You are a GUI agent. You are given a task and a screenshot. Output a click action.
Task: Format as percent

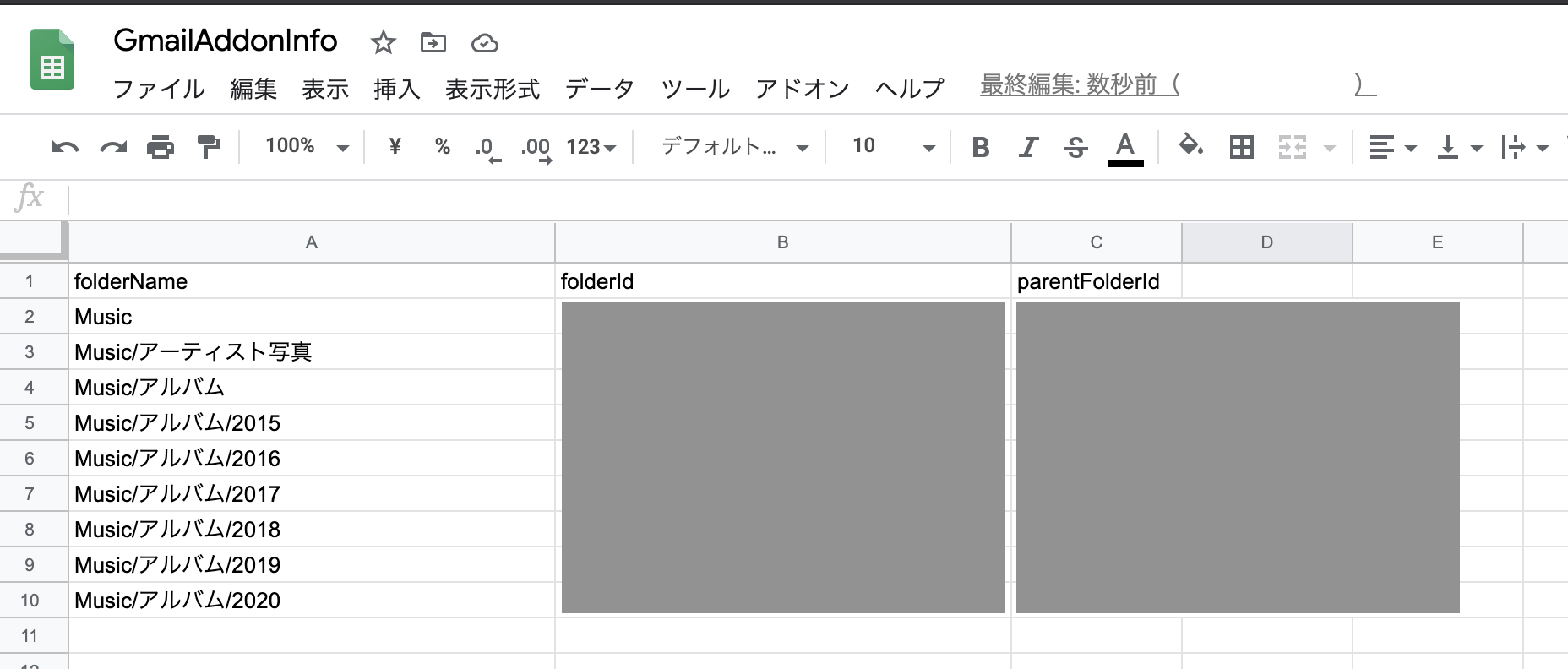click(442, 147)
